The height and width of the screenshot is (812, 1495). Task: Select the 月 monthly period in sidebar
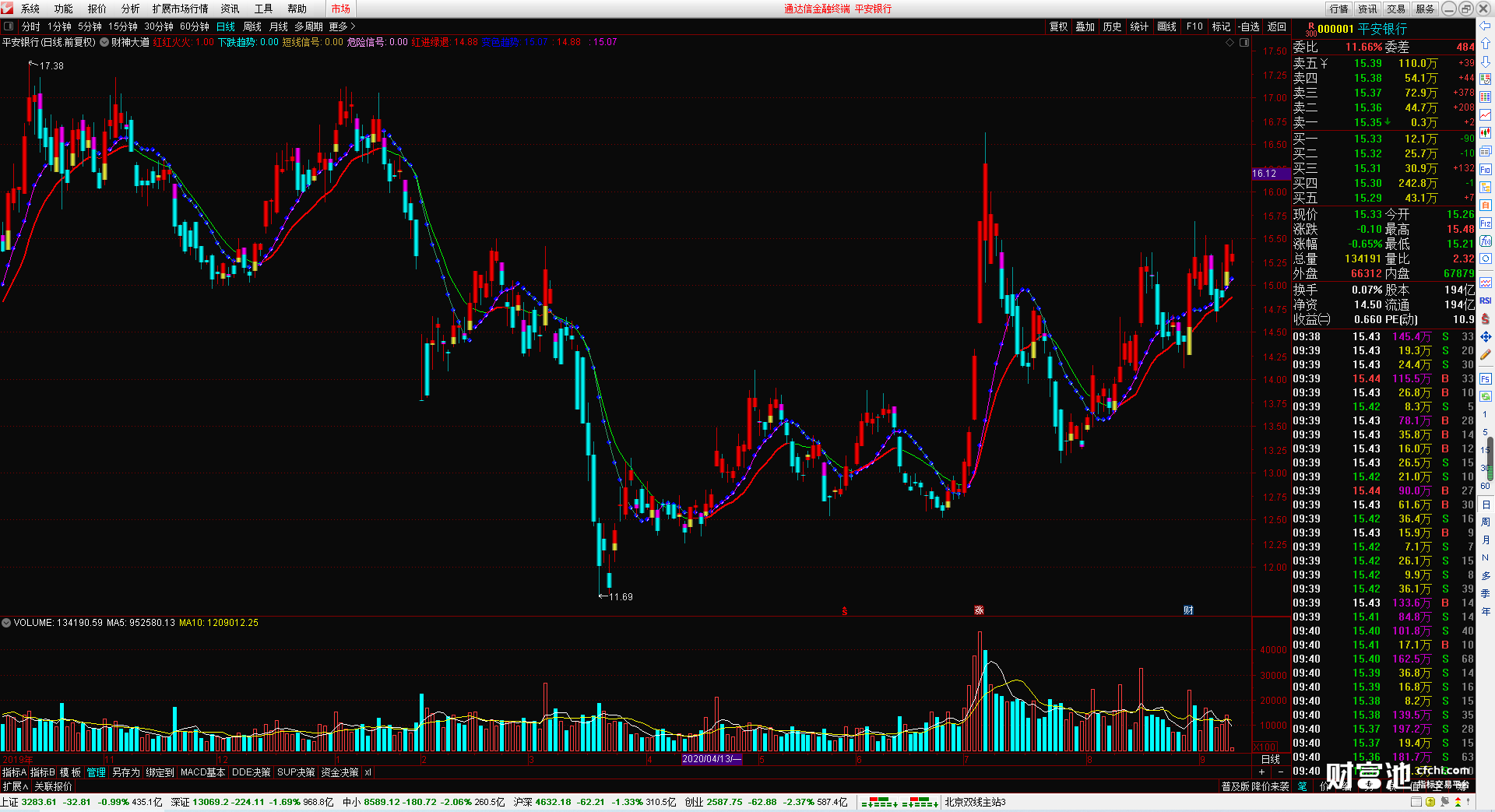1486,540
